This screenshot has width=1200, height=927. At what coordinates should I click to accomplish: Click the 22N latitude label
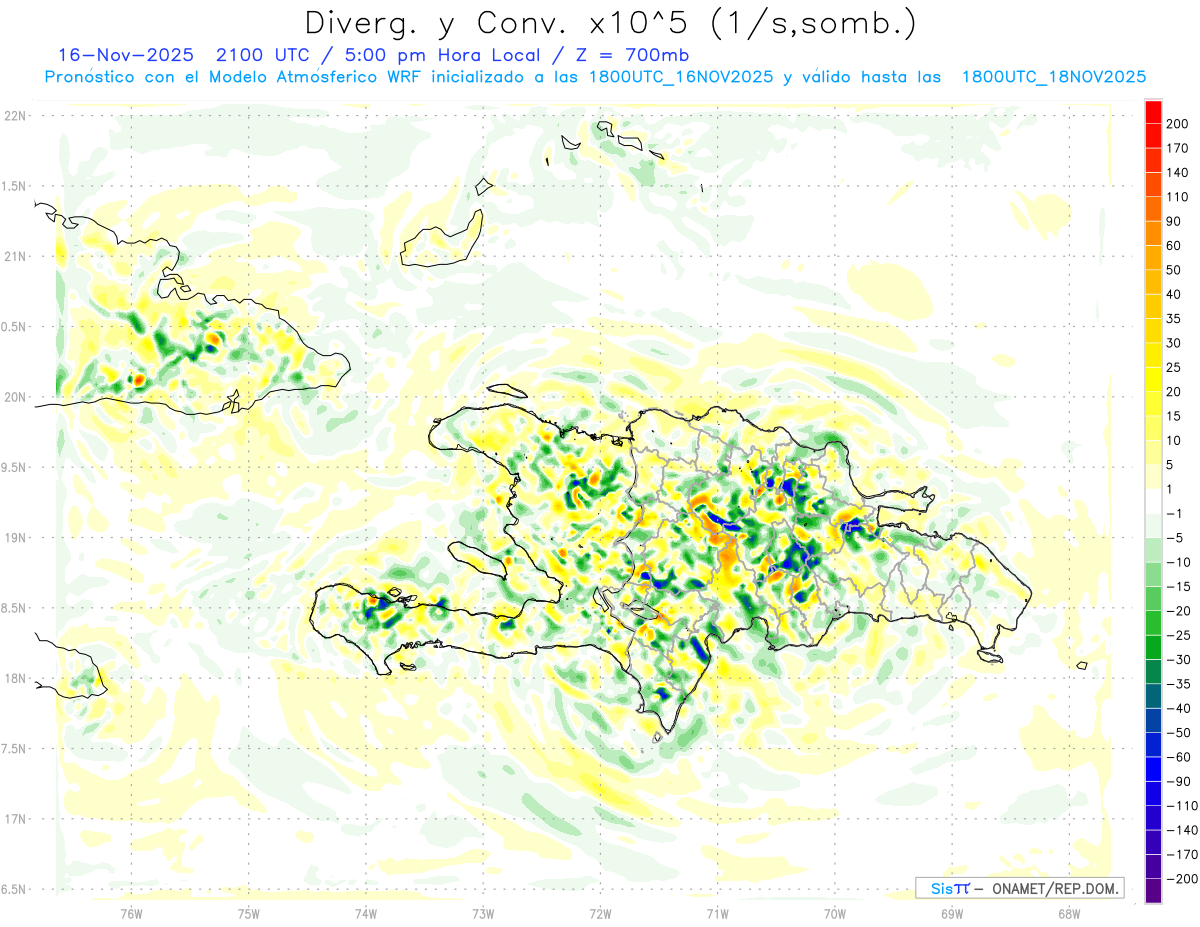point(14,116)
